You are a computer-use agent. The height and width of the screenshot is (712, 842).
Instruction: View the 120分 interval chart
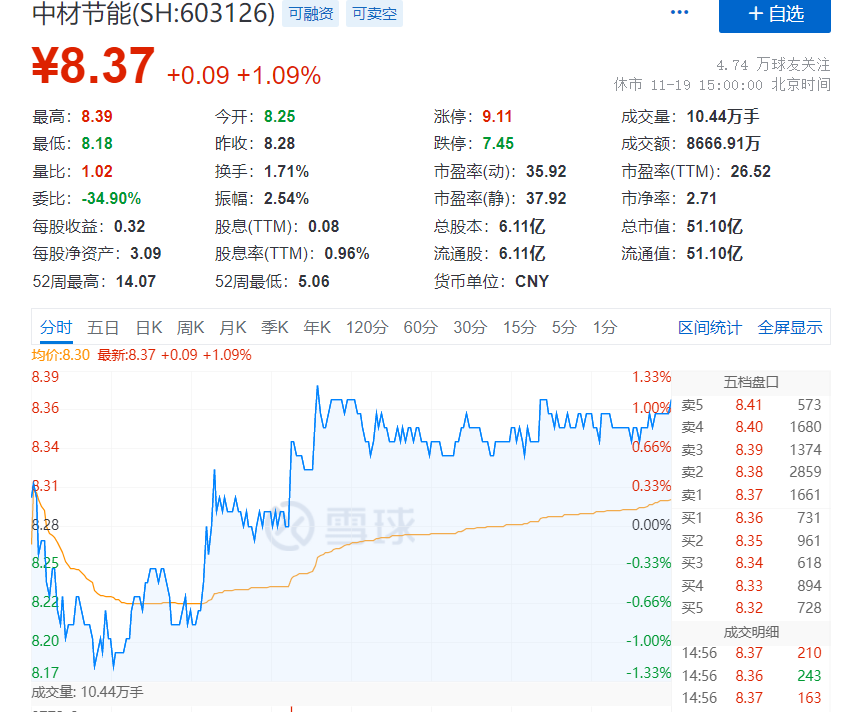click(366, 327)
